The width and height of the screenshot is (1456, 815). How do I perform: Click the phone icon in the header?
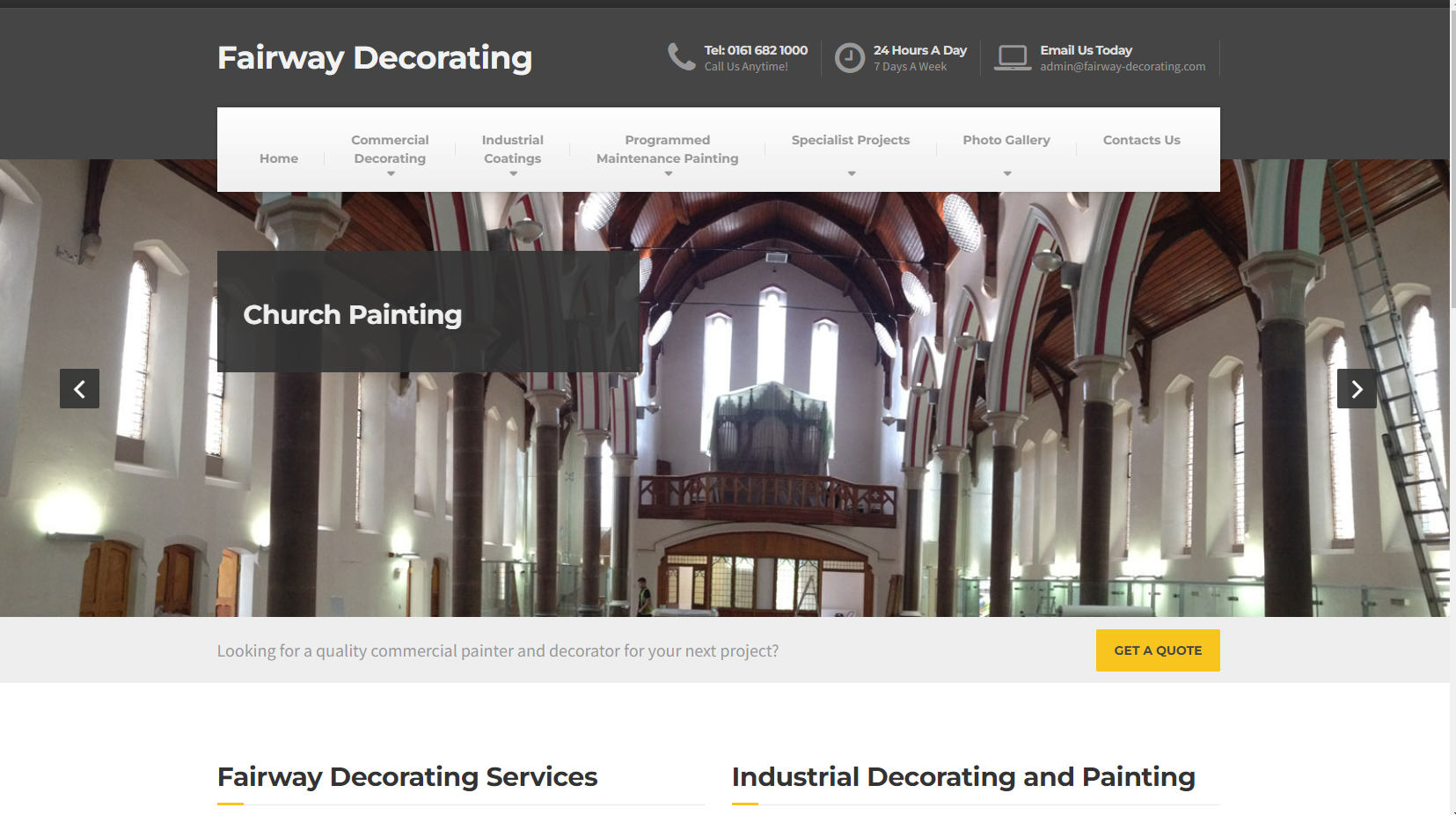682,57
